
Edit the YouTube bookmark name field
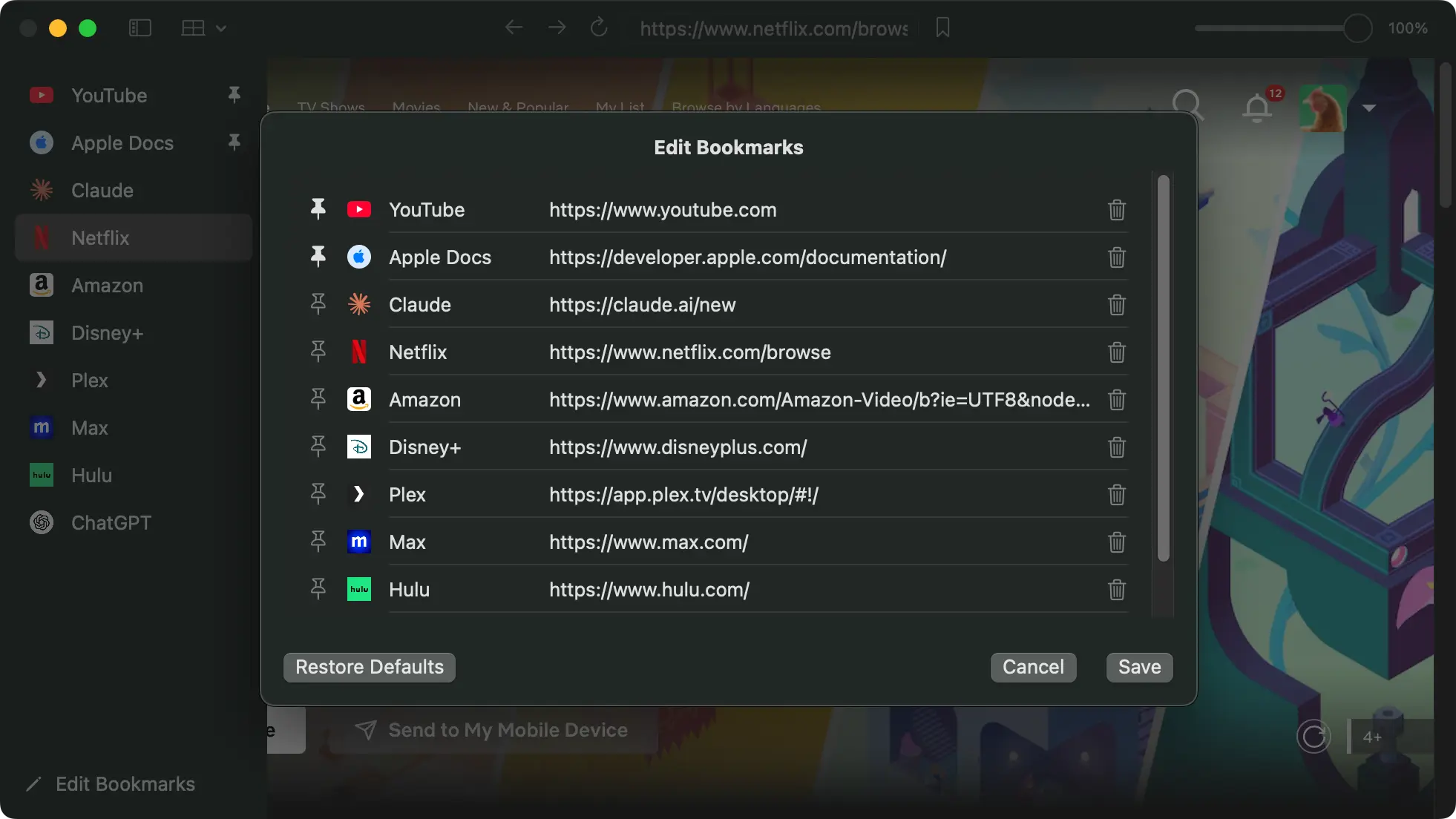(427, 210)
